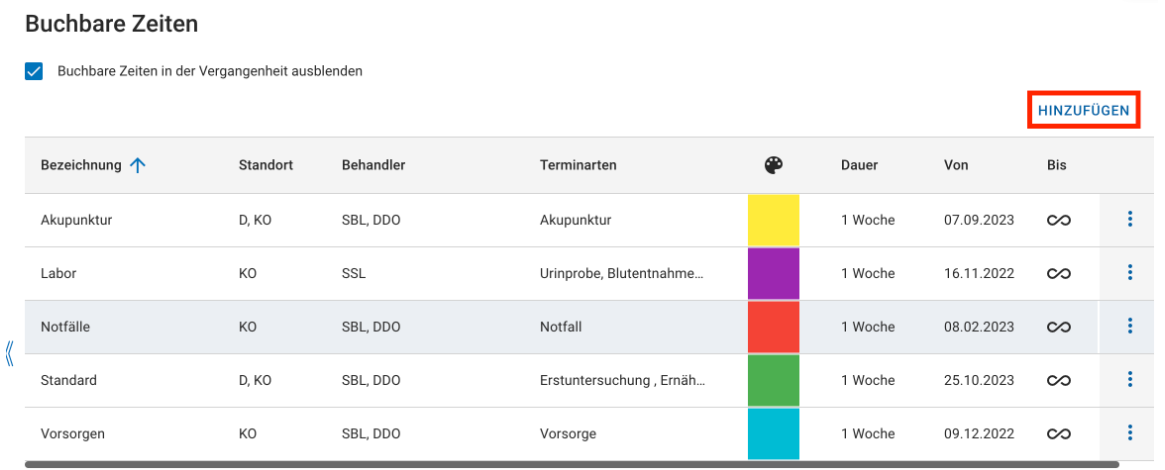
Task: Click the Hinzufügen button
Action: click(1084, 110)
